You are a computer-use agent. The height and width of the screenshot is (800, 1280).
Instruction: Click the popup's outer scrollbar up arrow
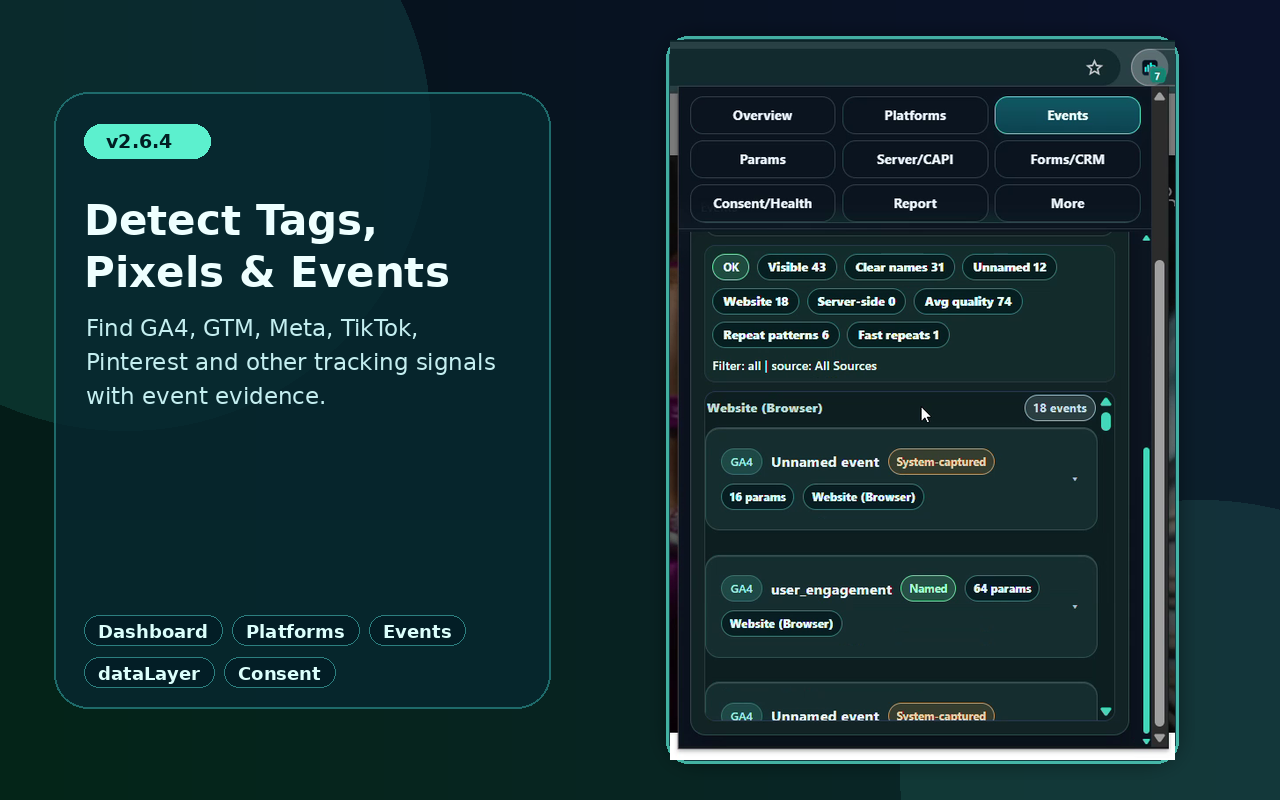[1159, 97]
